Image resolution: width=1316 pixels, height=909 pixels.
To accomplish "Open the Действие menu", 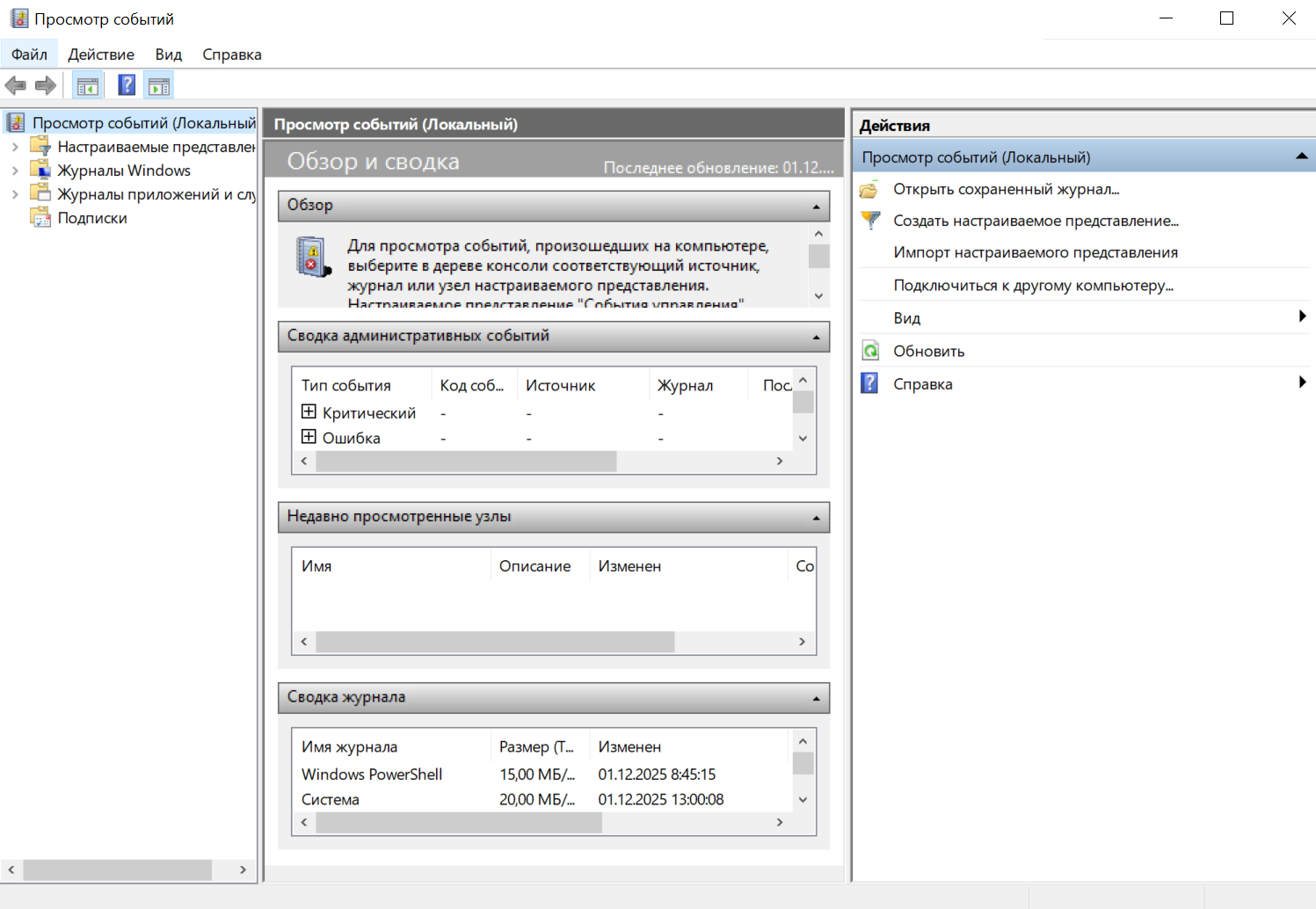I will coord(101,55).
